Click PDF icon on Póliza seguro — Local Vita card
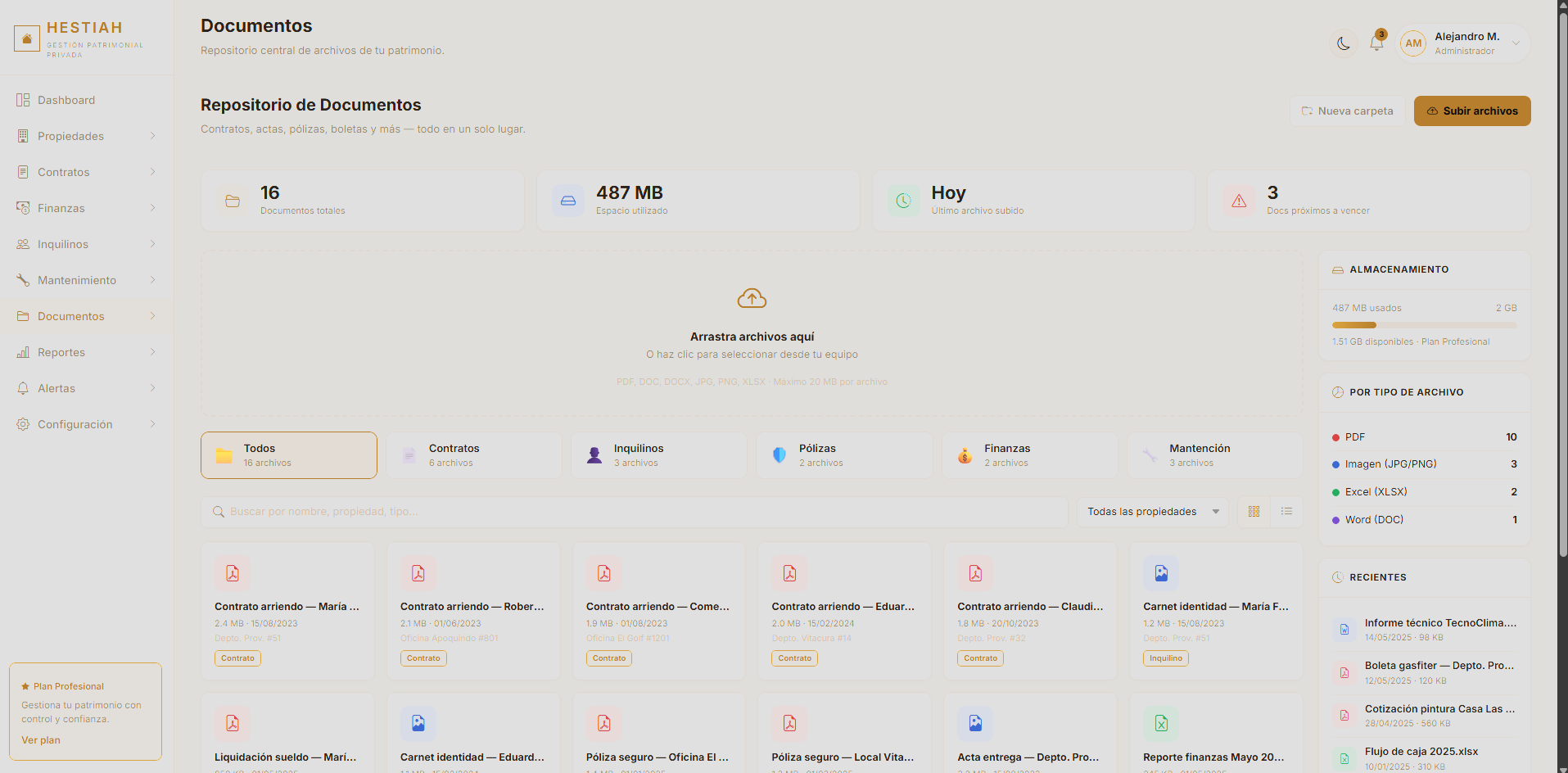1568x773 pixels. pyautogui.click(x=789, y=724)
